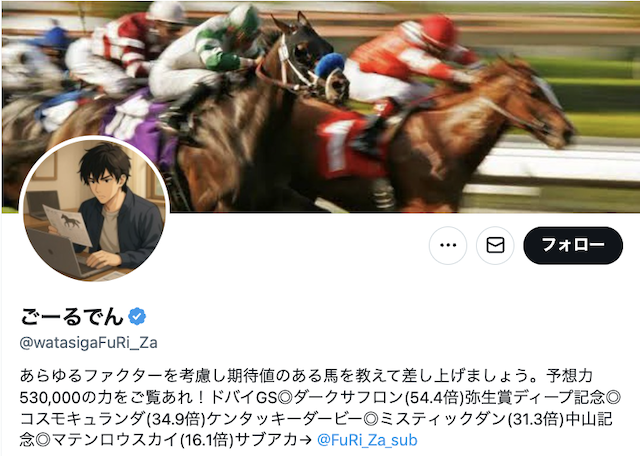Open the three-dot more options menu
This screenshot has width=640, height=456.
click(448, 245)
